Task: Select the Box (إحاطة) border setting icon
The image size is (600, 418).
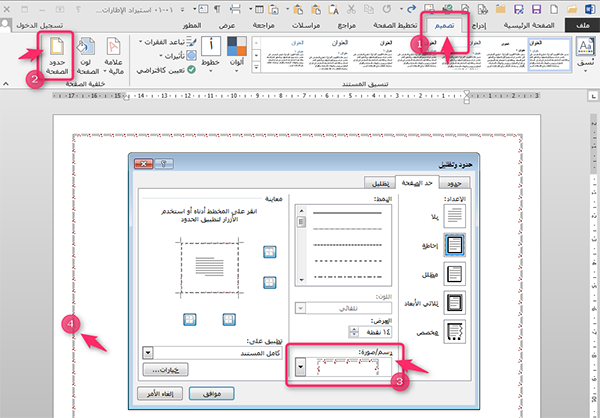Action: [x=452, y=243]
